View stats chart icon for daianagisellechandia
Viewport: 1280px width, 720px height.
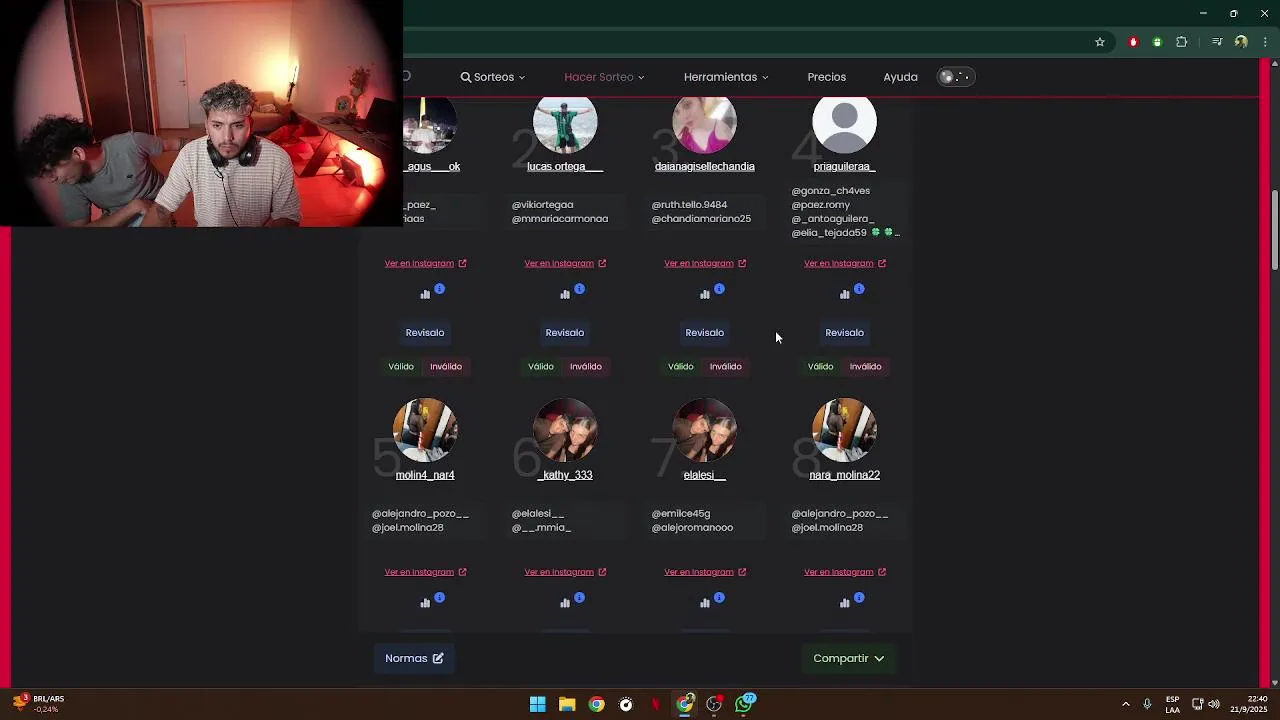click(705, 294)
